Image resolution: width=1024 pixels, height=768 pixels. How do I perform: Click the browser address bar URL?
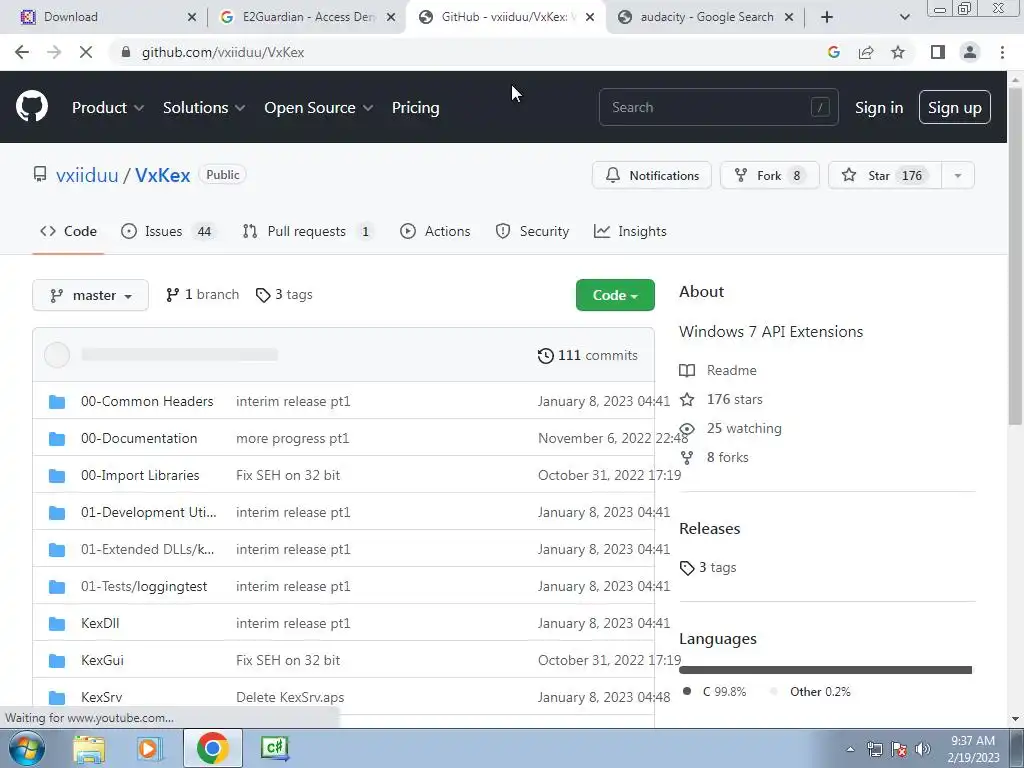pos(223,52)
